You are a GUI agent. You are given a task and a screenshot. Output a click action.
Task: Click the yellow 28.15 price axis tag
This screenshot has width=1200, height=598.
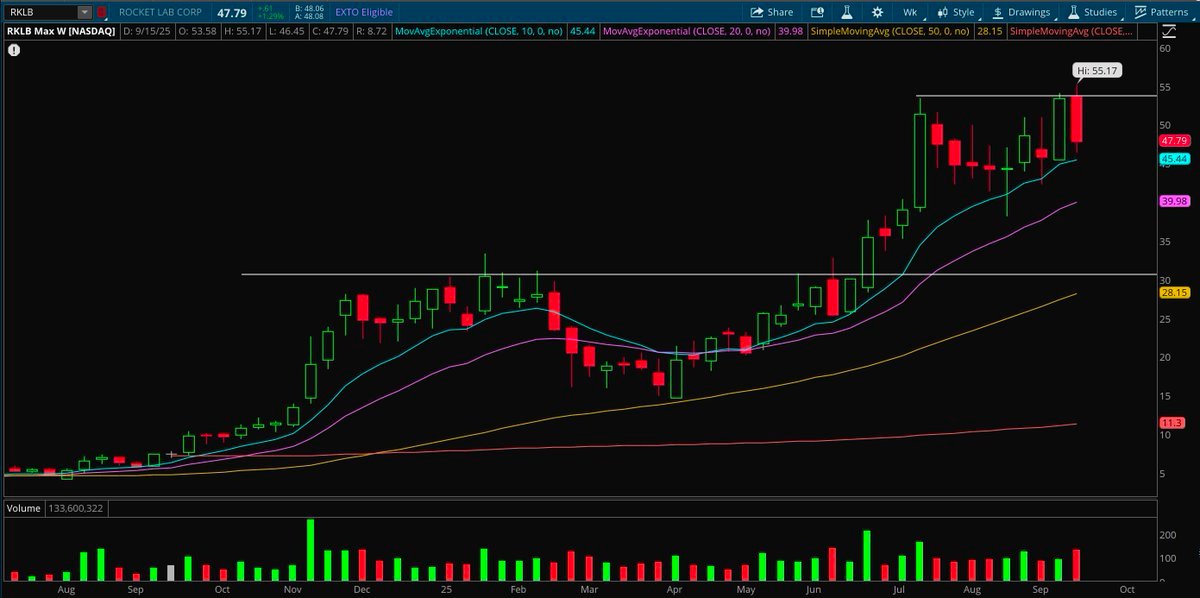point(1173,293)
